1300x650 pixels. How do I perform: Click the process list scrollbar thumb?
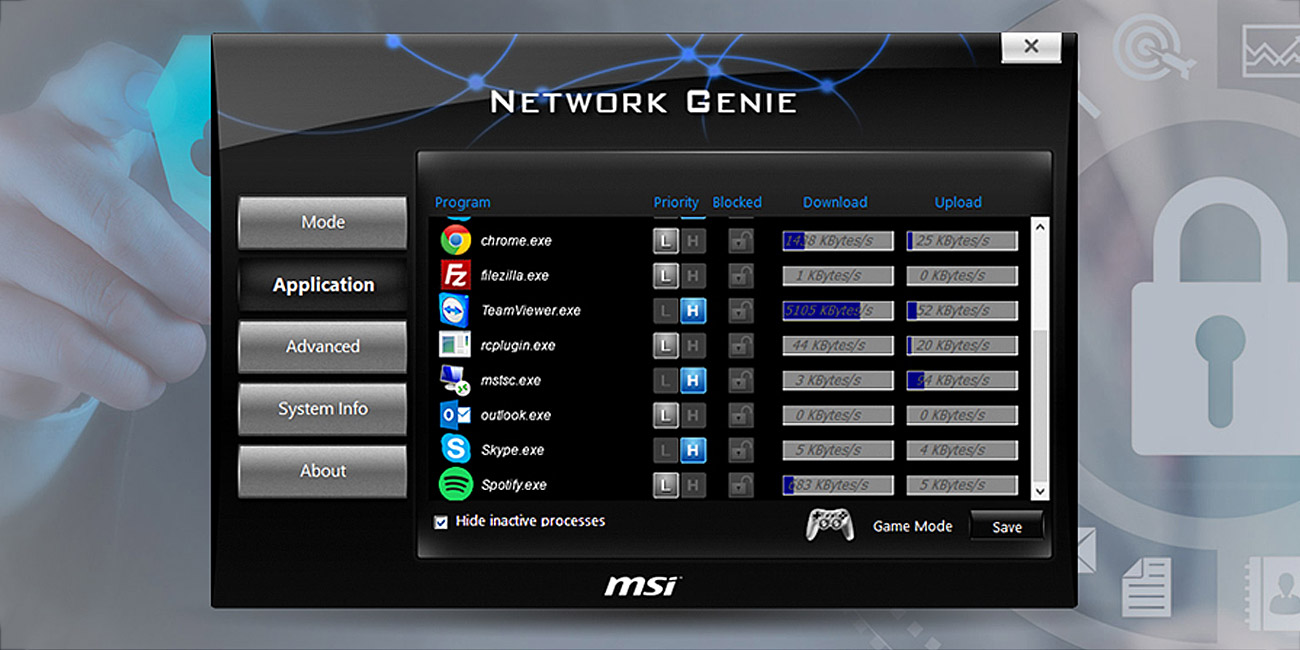(1040, 405)
